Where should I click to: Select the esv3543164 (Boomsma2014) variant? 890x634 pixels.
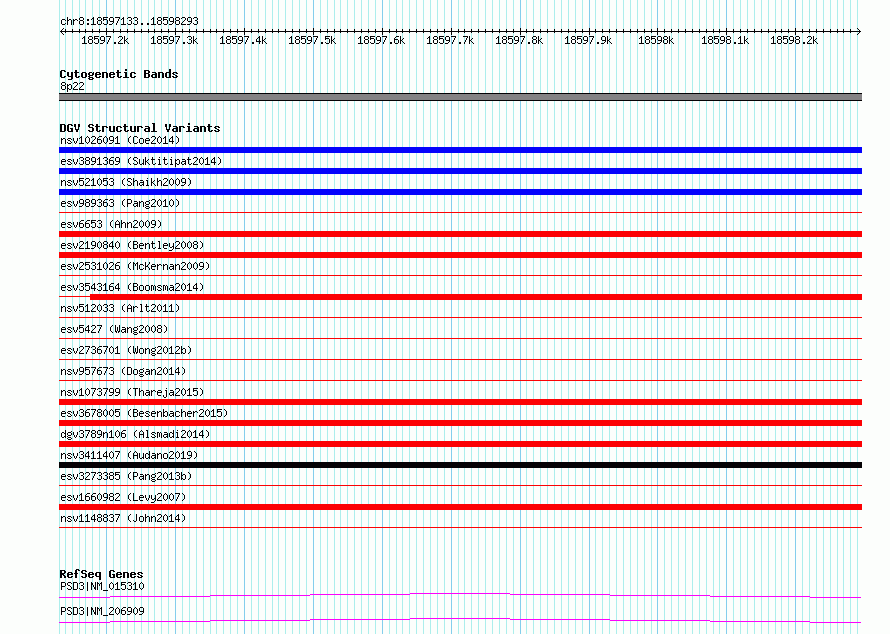(132, 287)
